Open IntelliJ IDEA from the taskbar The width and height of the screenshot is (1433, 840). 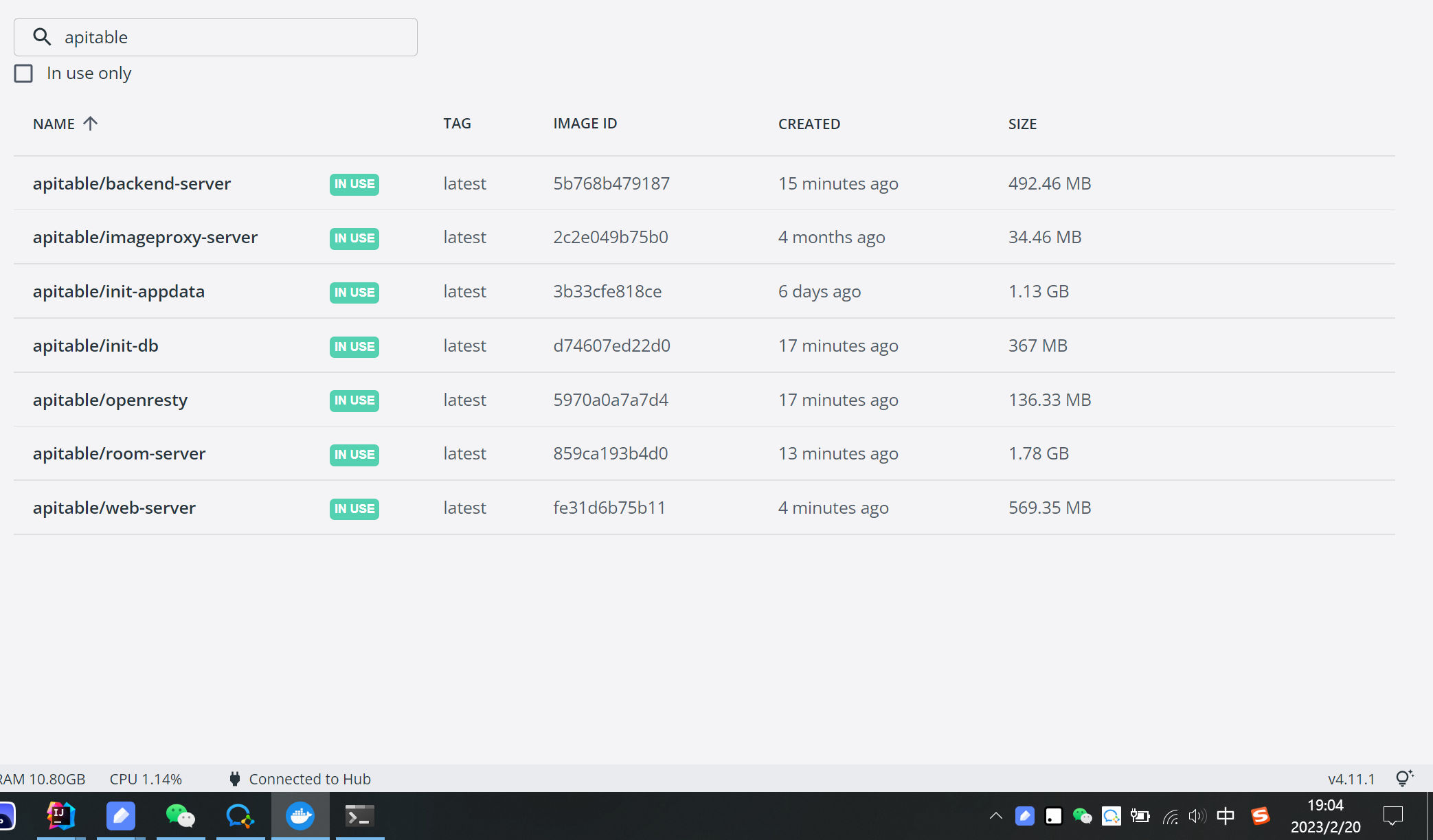click(61, 816)
